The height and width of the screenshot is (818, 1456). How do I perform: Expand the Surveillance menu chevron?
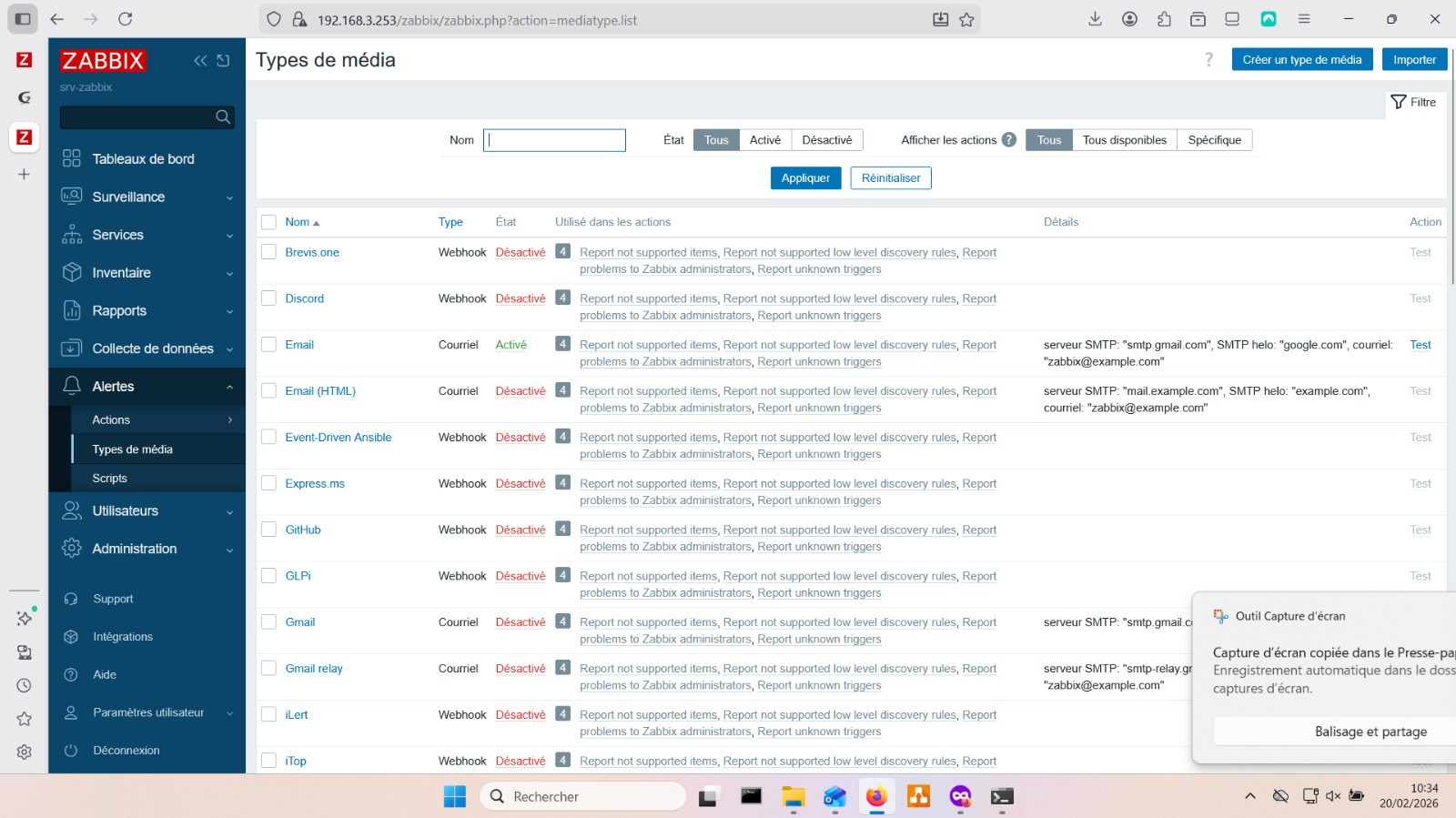[229, 198]
